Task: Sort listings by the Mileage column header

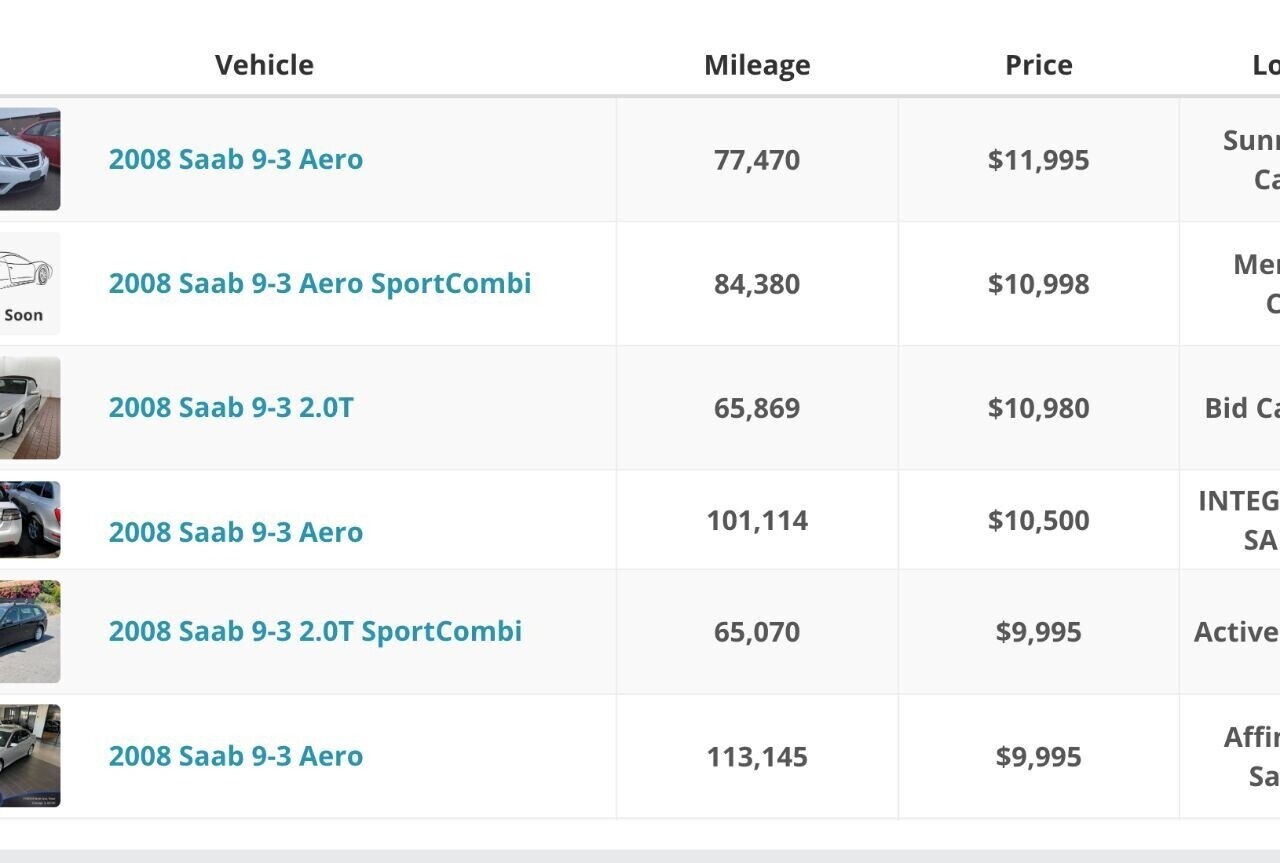Action: 757,65
